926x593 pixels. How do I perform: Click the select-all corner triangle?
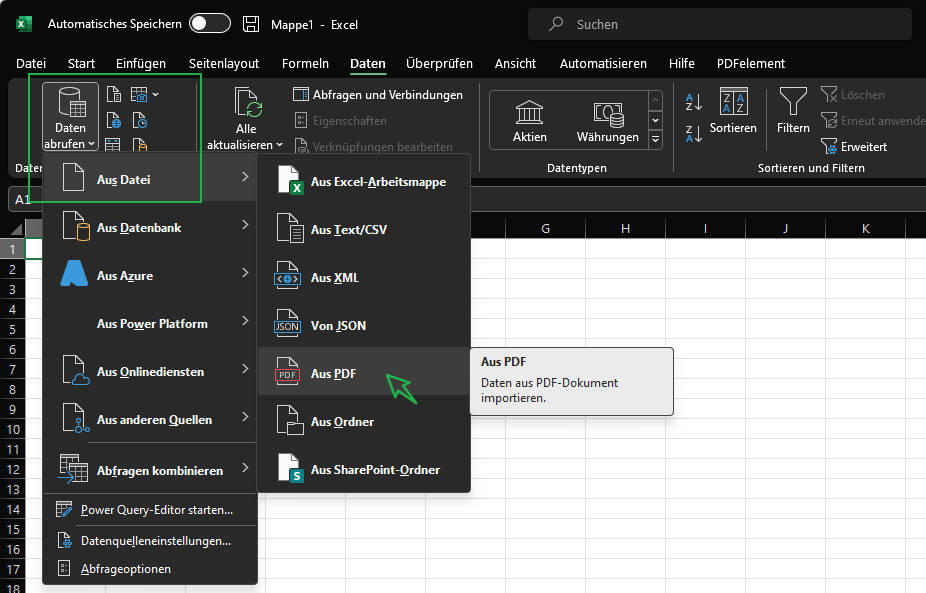(x=16, y=229)
